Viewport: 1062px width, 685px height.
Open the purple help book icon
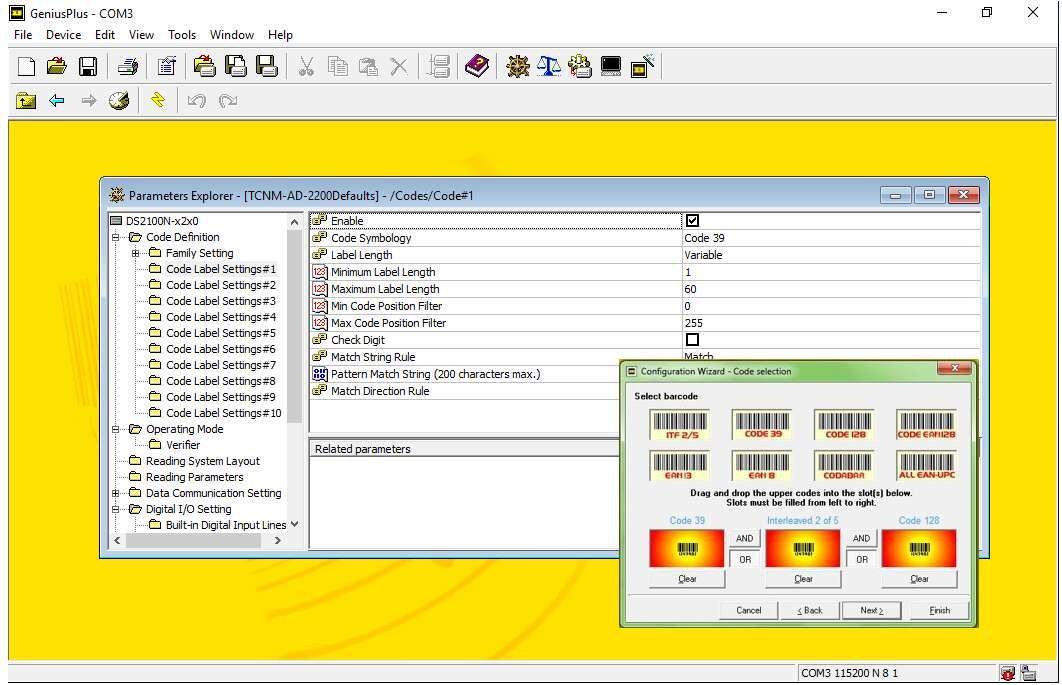tap(477, 66)
